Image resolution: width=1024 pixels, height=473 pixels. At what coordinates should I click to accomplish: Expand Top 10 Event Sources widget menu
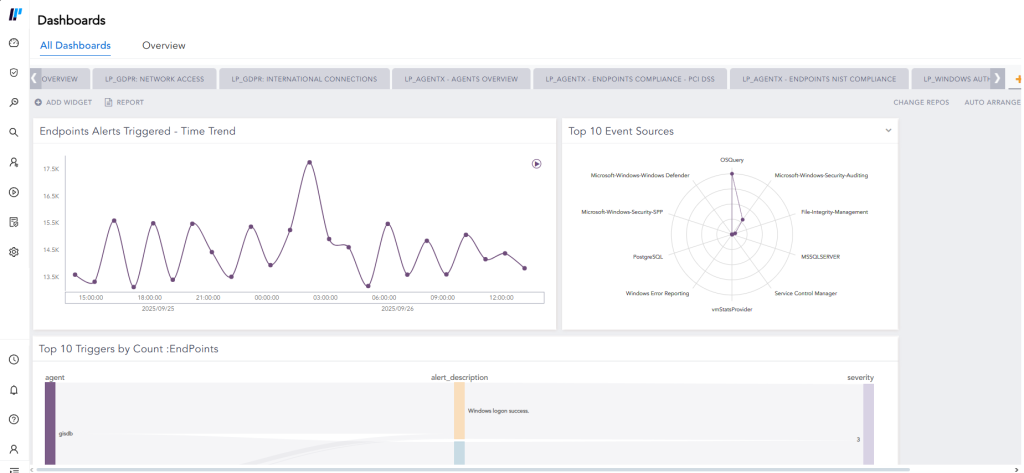coord(887,130)
